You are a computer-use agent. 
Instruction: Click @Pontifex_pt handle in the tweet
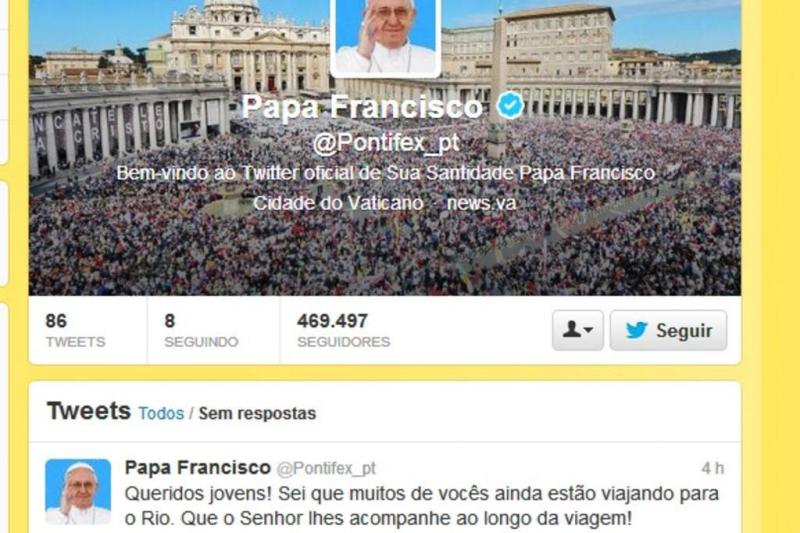[326, 468]
